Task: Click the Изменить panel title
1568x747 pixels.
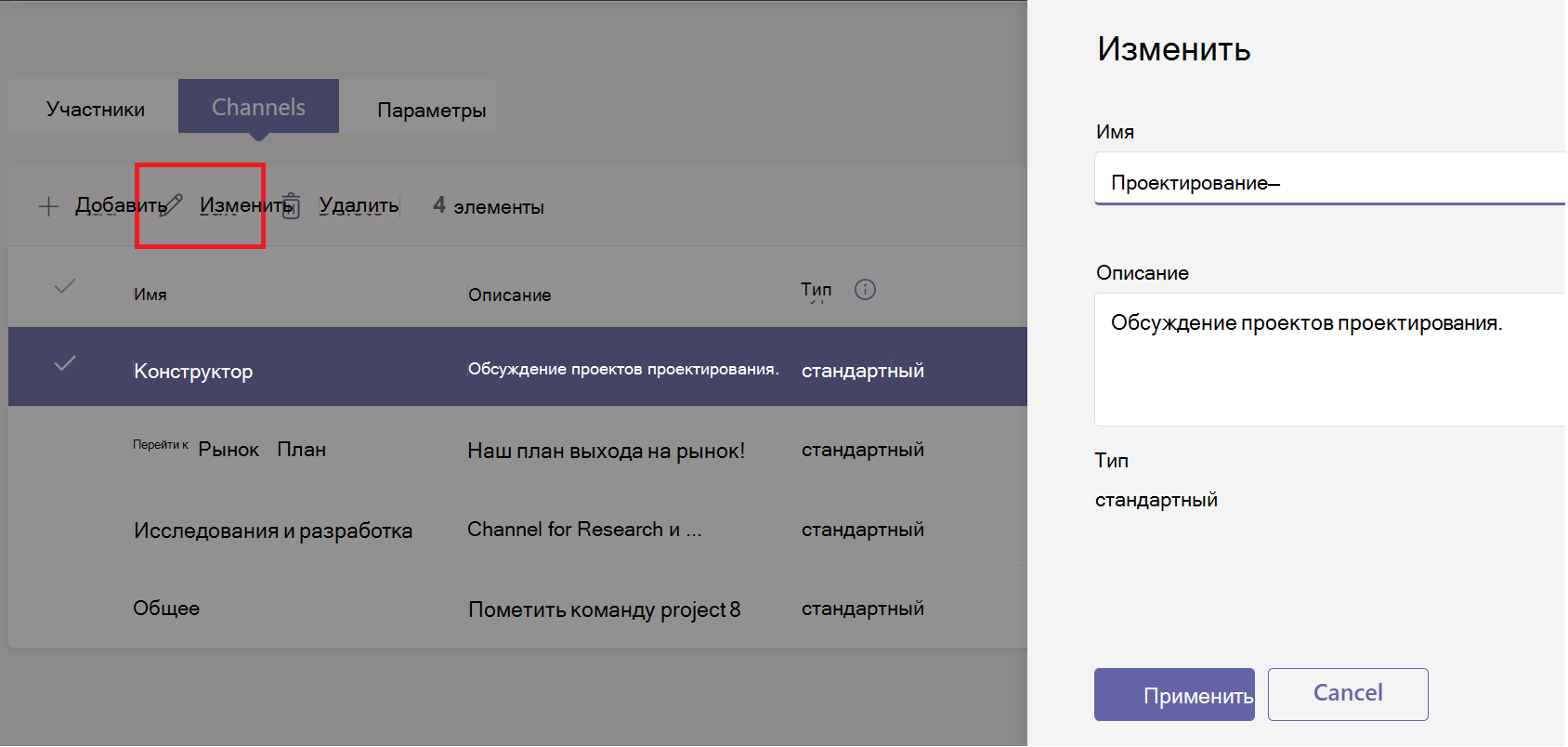Action: 1174,49
